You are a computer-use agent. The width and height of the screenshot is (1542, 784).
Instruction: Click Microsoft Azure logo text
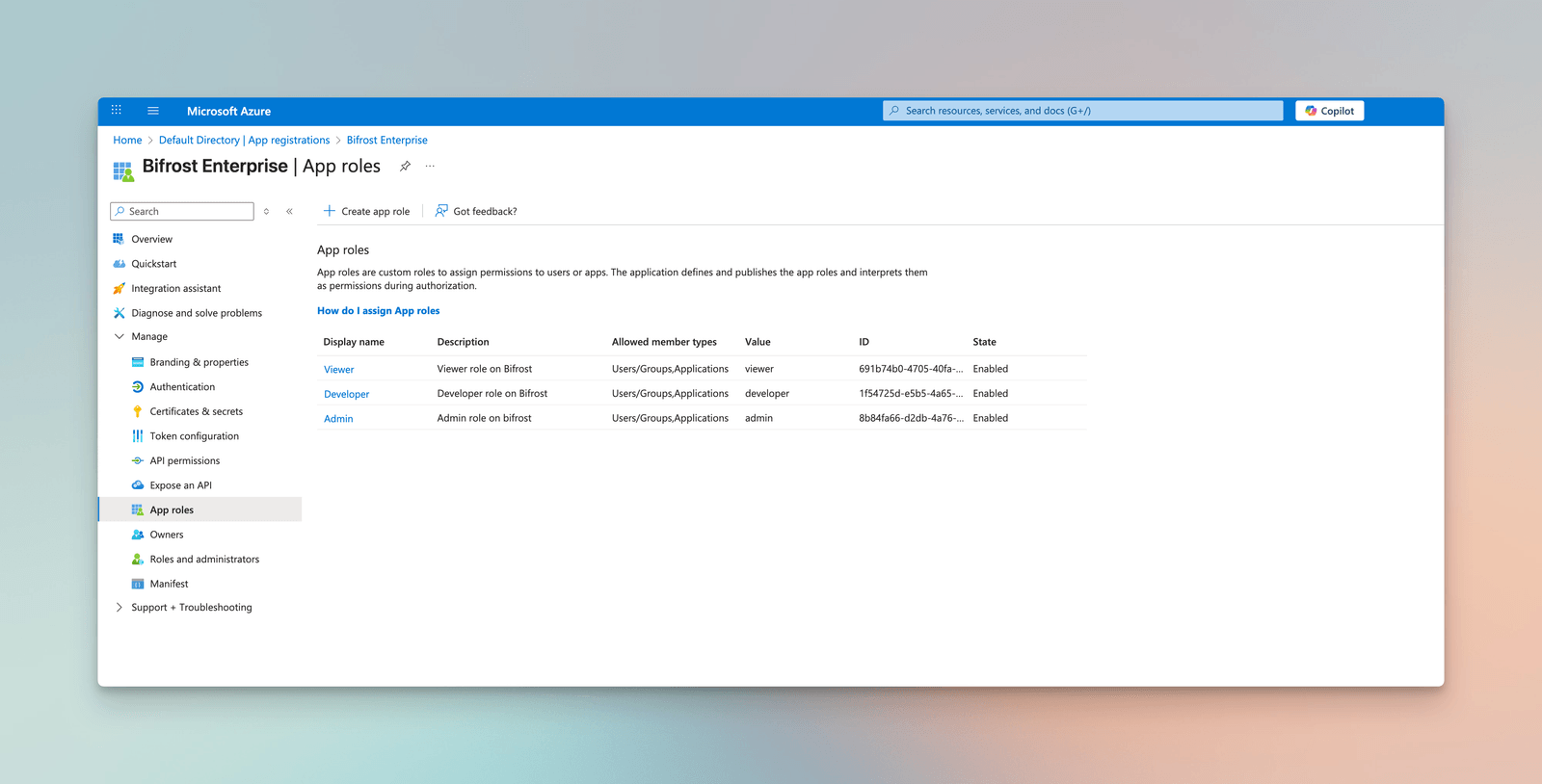[228, 111]
